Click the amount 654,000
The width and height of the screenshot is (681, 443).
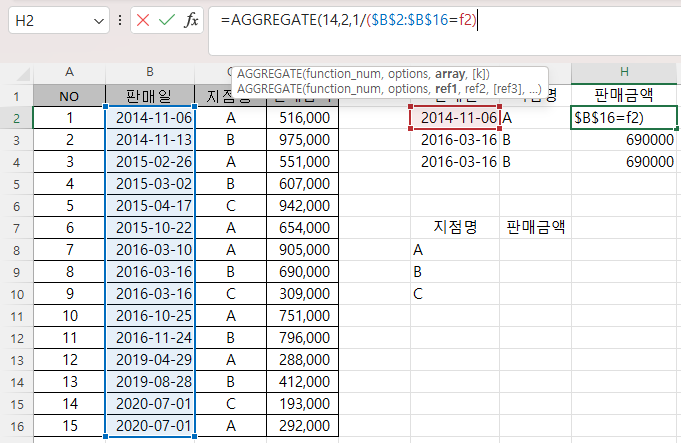click(302, 228)
